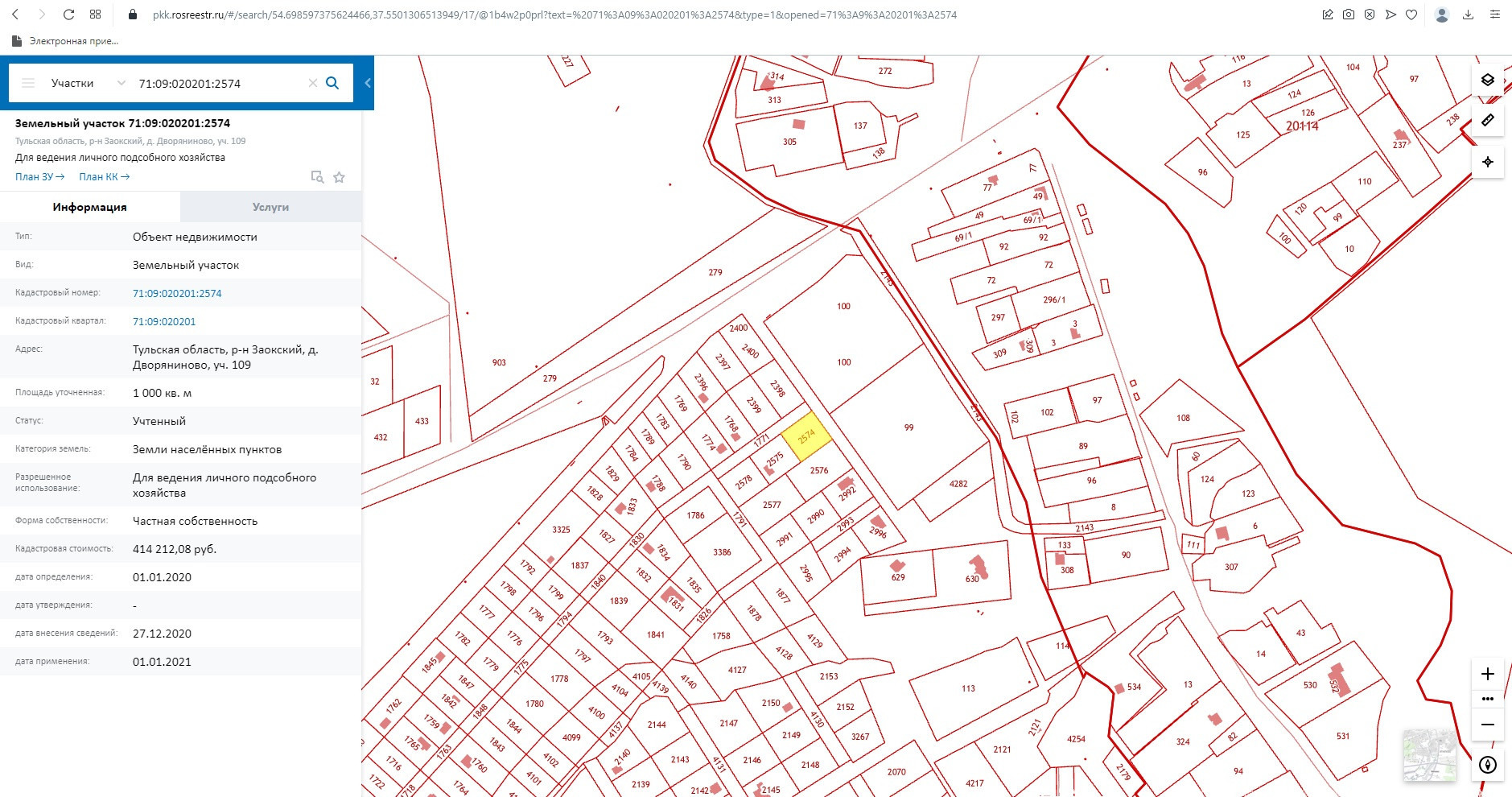Open the 'План ЗУ' link

[39, 177]
